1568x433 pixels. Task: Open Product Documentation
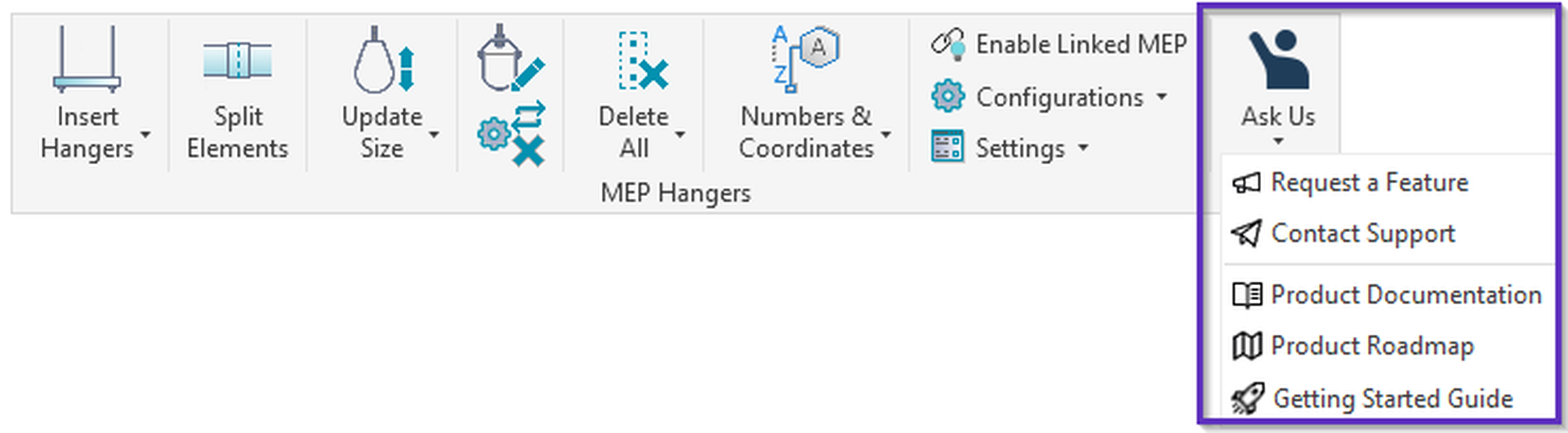(1405, 295)
